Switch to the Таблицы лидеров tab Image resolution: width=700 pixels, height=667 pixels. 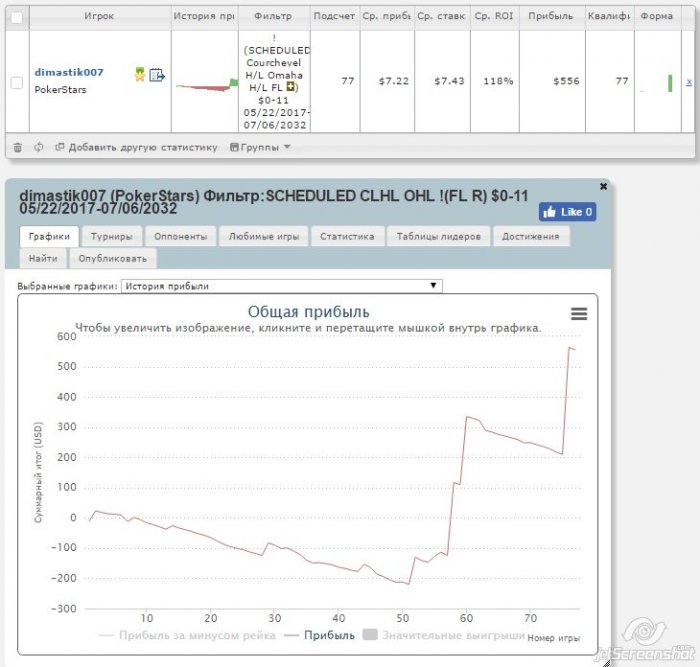pyautogui.click(x=438, y=236)
